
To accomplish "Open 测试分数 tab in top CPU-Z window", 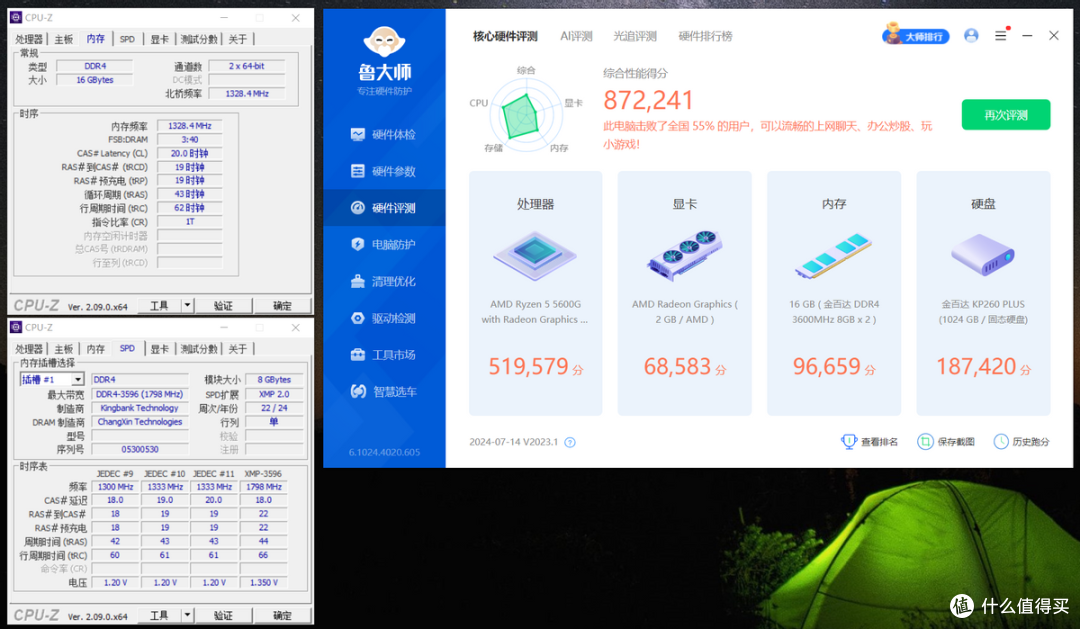I will tap(198, 39).
